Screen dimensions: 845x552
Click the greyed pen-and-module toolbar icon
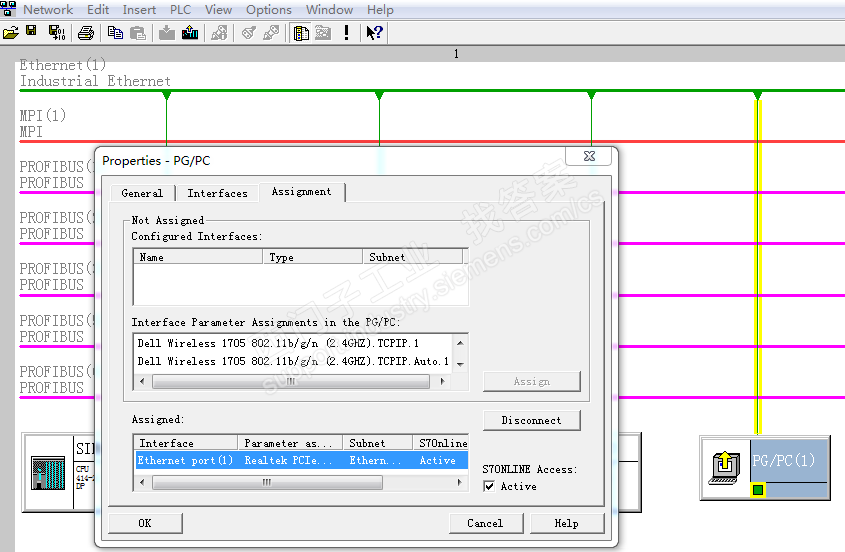click(219, 33)
